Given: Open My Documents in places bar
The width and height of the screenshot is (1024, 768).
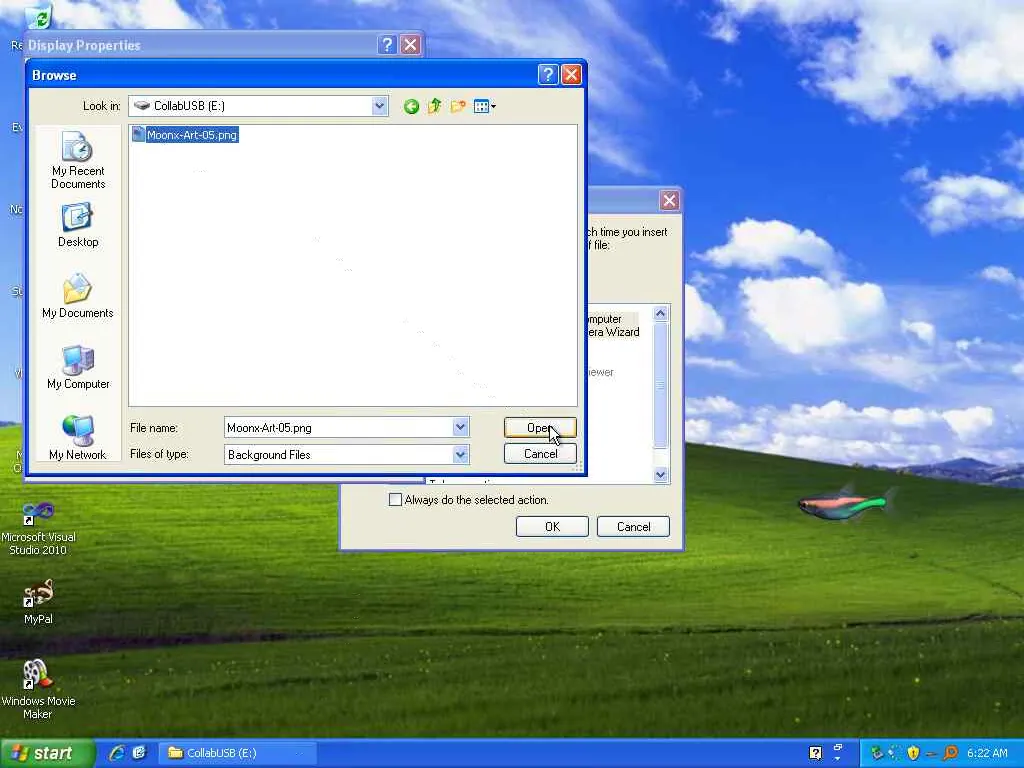Looking at the screenshot, I should pos(78,296).
